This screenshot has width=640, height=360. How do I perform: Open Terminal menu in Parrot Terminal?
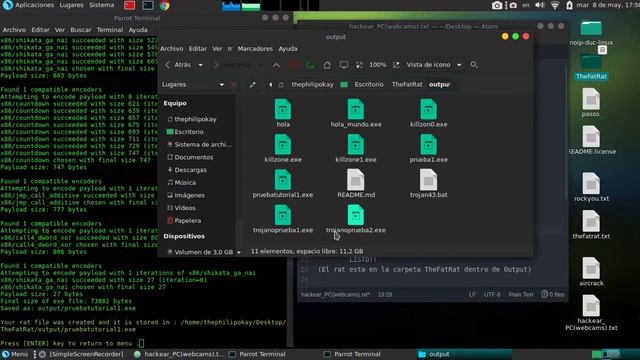tap(110, 30)
